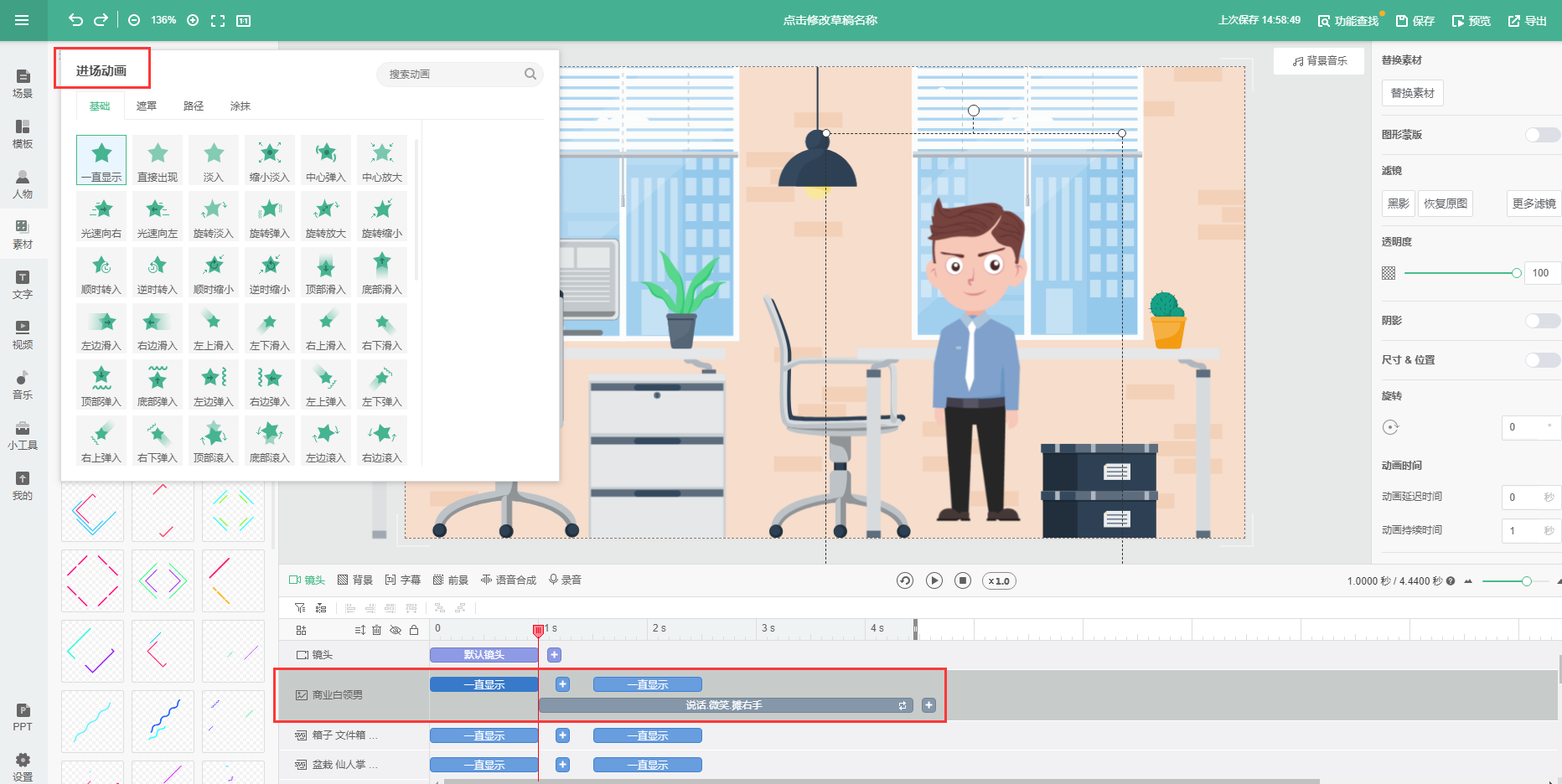1562x784 pixels.
Task: Switch to the 路径 animation tab
Action: tap(194, 106)
